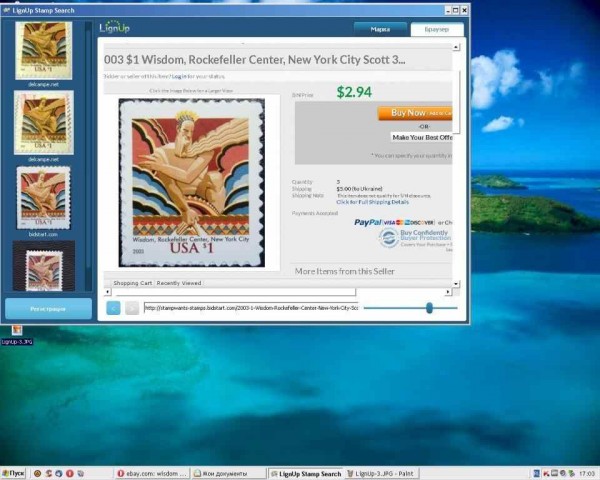Switch to the Браузер tab
Image resolution: width=600 pixels, height=480 pixels.
pos(437,29)
